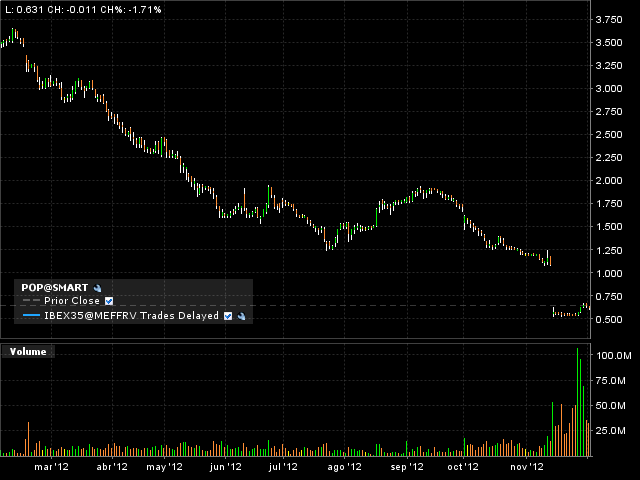Click the Volume panel label

[28, 351]
